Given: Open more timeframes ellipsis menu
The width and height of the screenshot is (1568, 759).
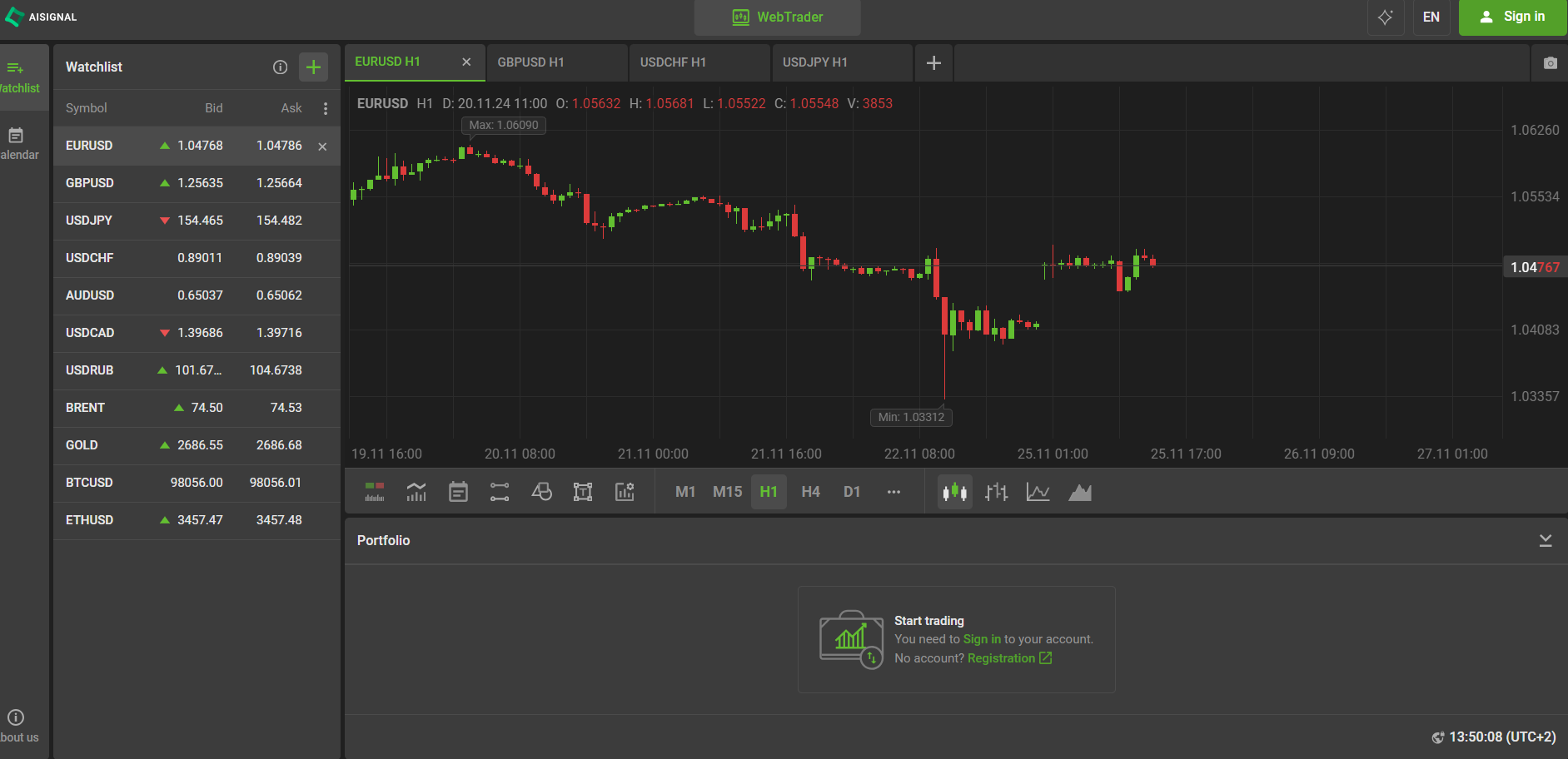Looking at the screenshot, I should point(894,492).
